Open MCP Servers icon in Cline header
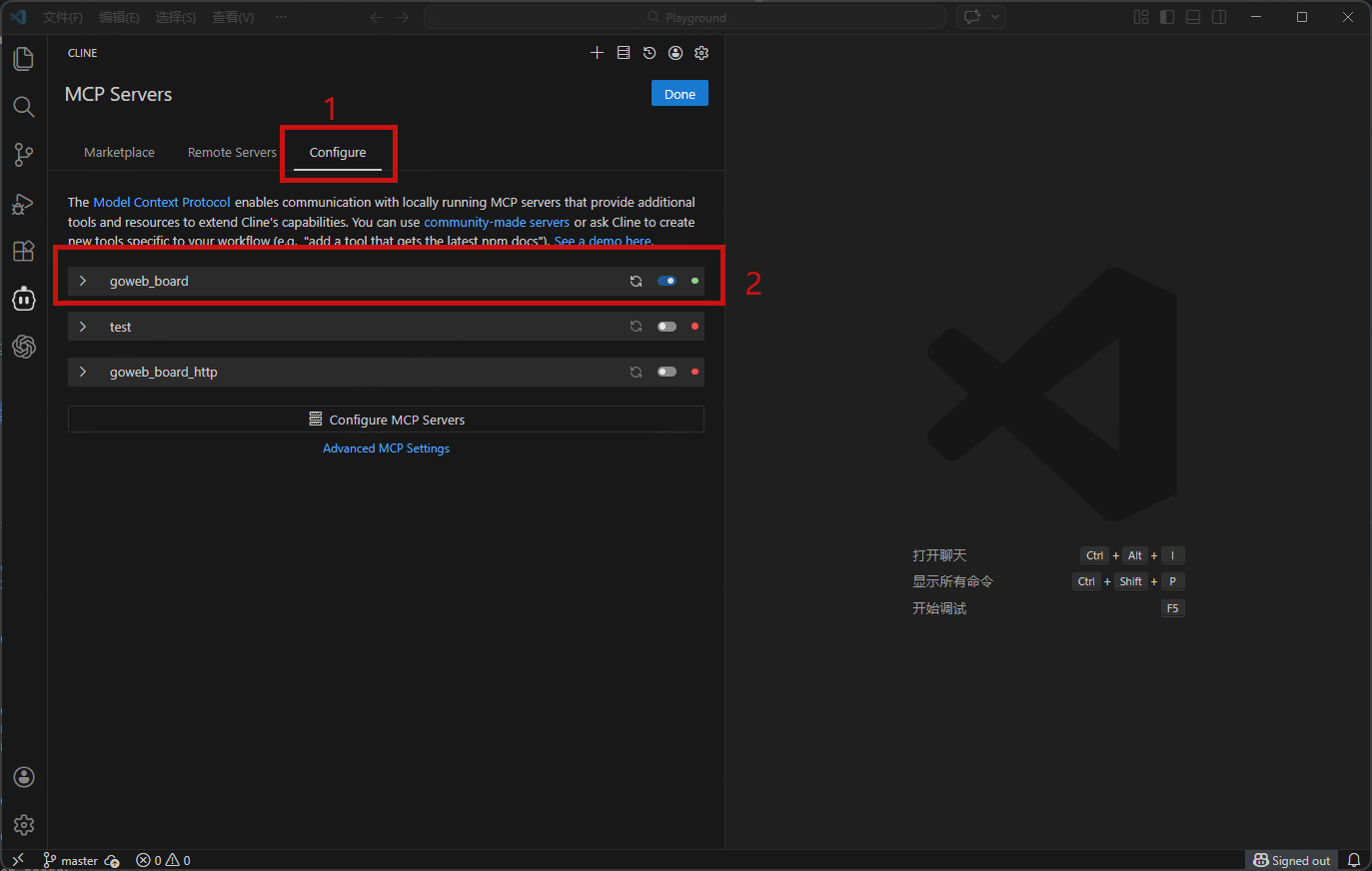This screenshot has width=1372, height=871. 624,53
